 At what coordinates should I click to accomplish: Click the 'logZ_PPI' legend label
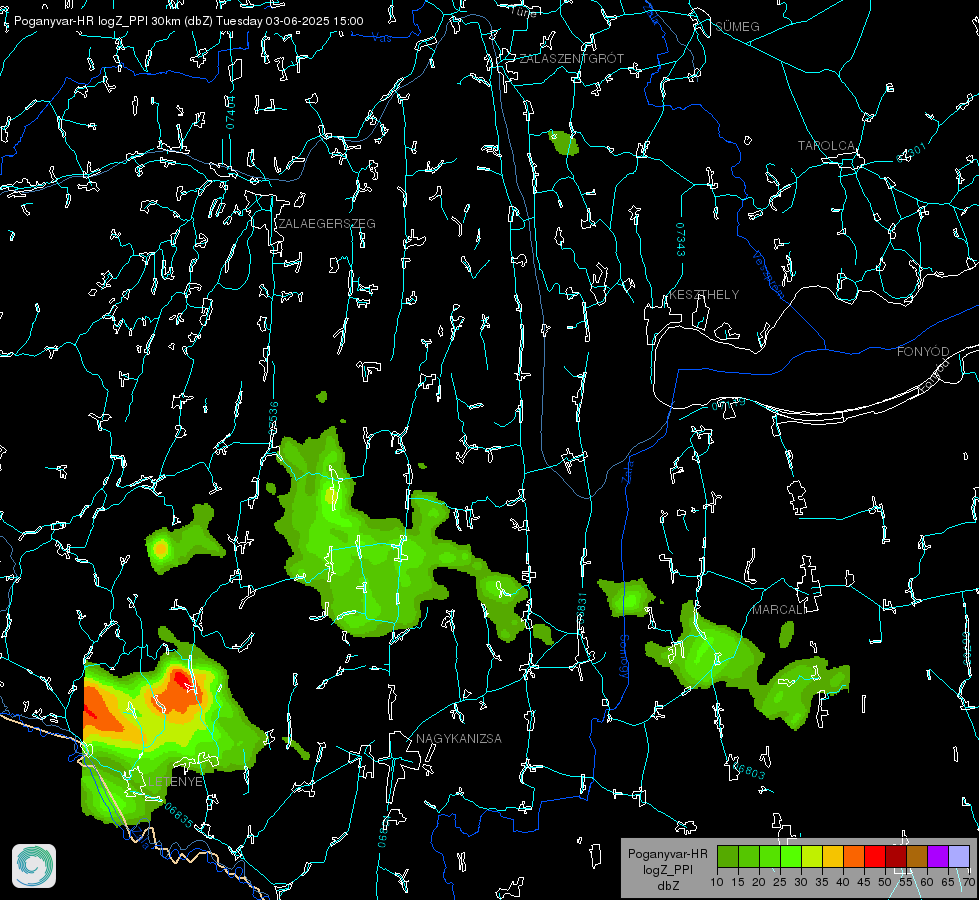(667, 870)
